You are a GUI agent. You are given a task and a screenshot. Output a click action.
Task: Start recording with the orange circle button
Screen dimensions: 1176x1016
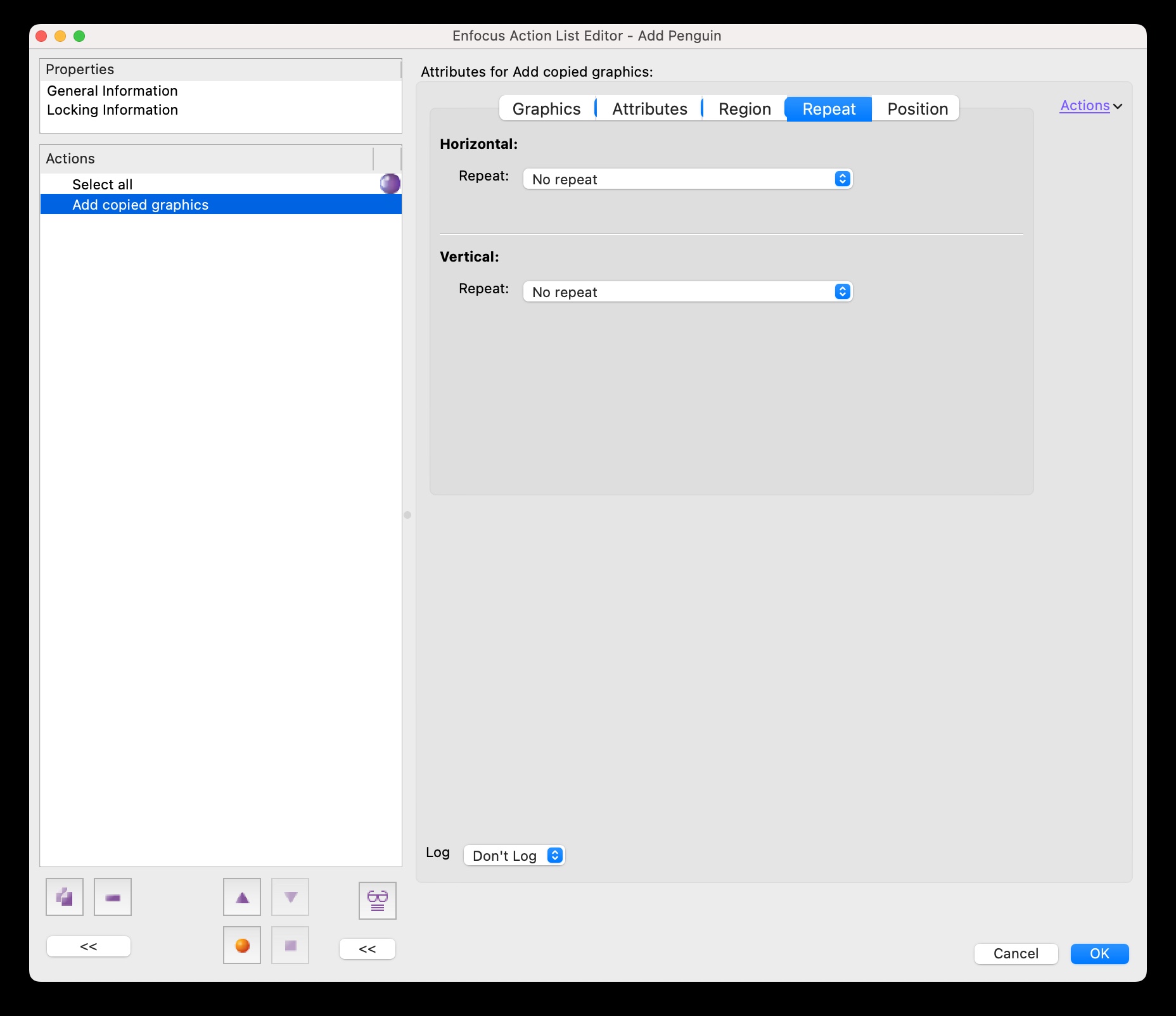pyautogui.click(x=242, y=945)
